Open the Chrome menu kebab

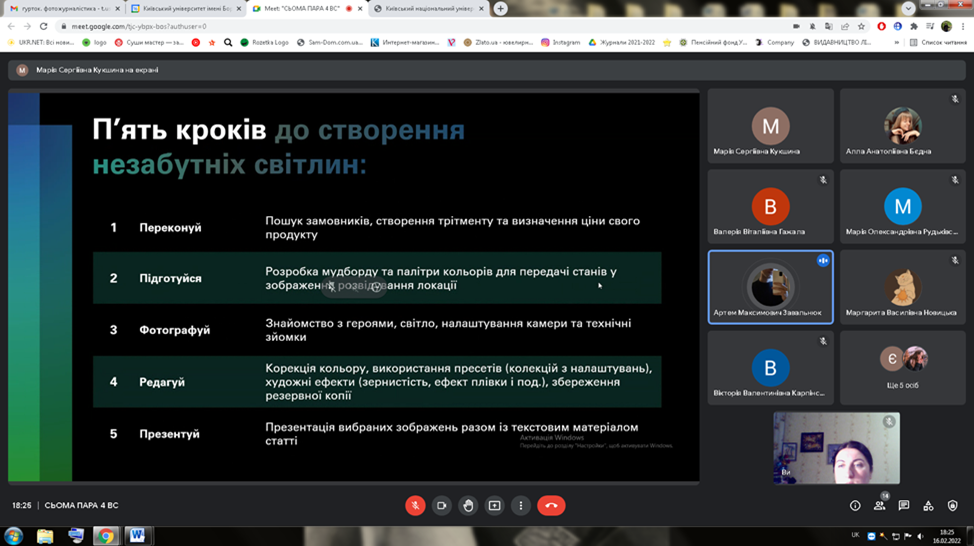point(963,26)
